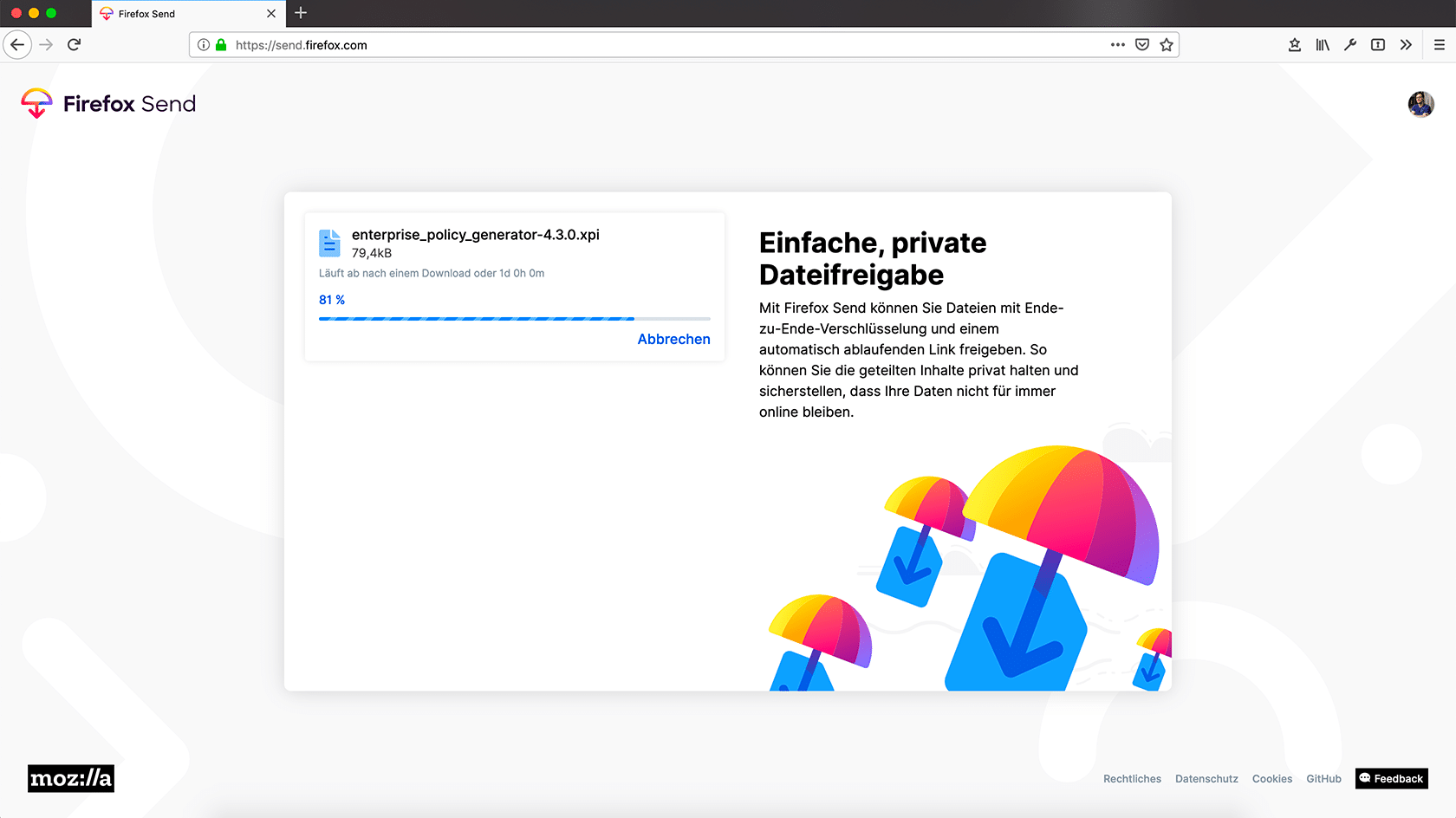Click the Firefox Send wordmark text

[x=129, y=104]
